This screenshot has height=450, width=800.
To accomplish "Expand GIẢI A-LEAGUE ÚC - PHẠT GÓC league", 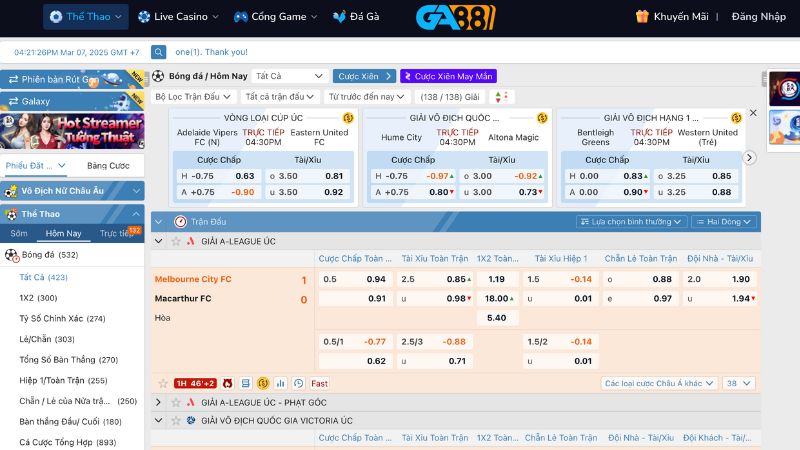I will coord(158,402).
